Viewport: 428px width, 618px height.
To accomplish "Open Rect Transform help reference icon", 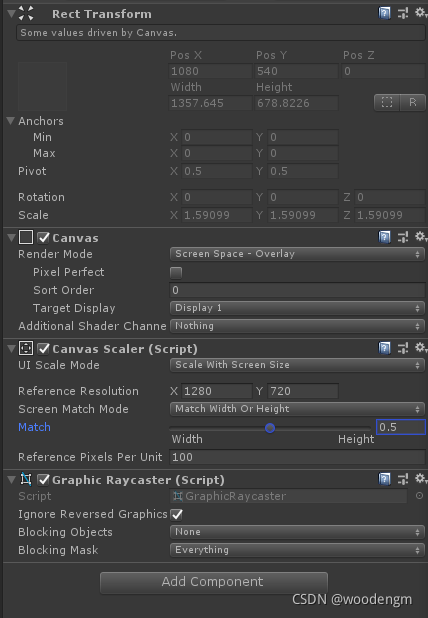I will [384, 13].
